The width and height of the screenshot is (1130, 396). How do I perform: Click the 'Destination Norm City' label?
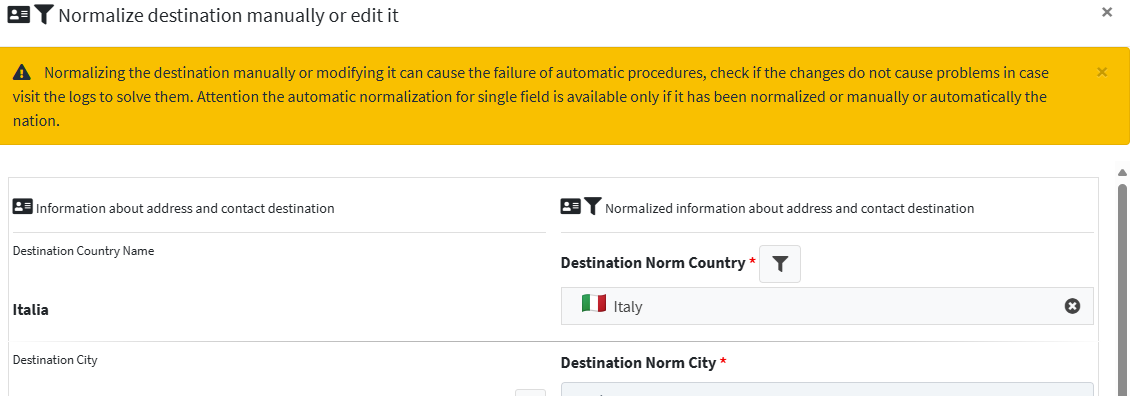pyautogui.click(x=639, y=362)
